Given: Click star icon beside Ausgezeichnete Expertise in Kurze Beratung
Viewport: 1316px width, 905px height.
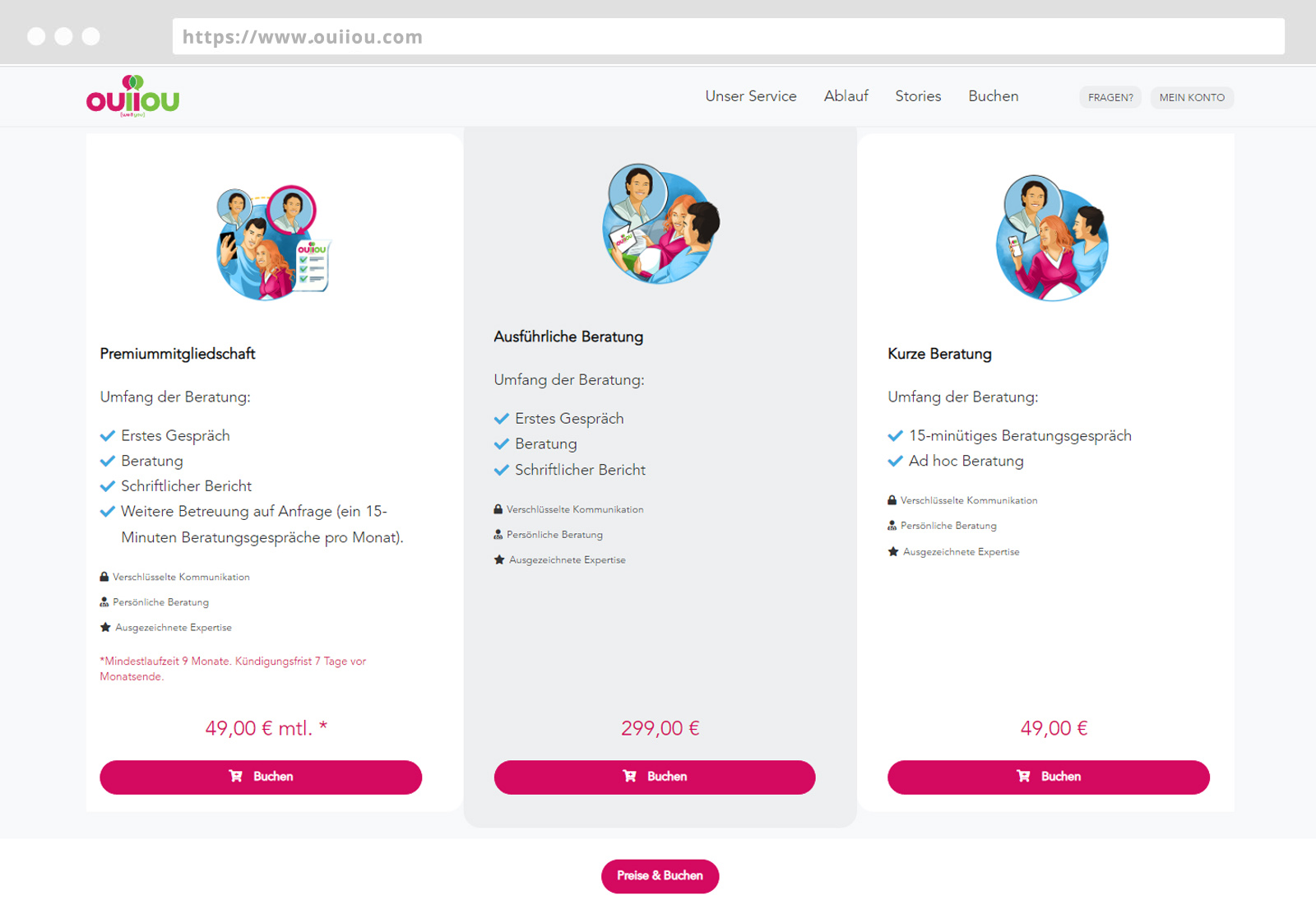Looking at the screenshot, I should pyautogui.click(x=893, y=551).
